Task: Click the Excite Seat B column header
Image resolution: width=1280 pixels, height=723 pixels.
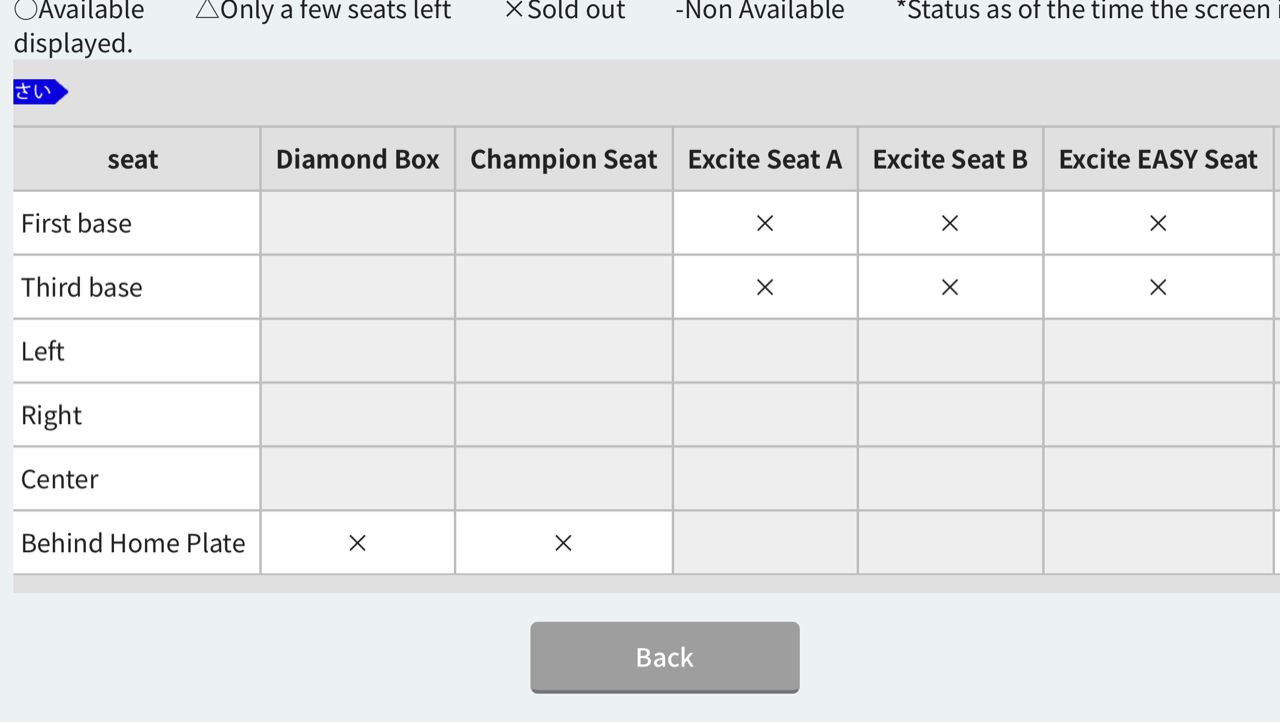Action: coord(950,160)
